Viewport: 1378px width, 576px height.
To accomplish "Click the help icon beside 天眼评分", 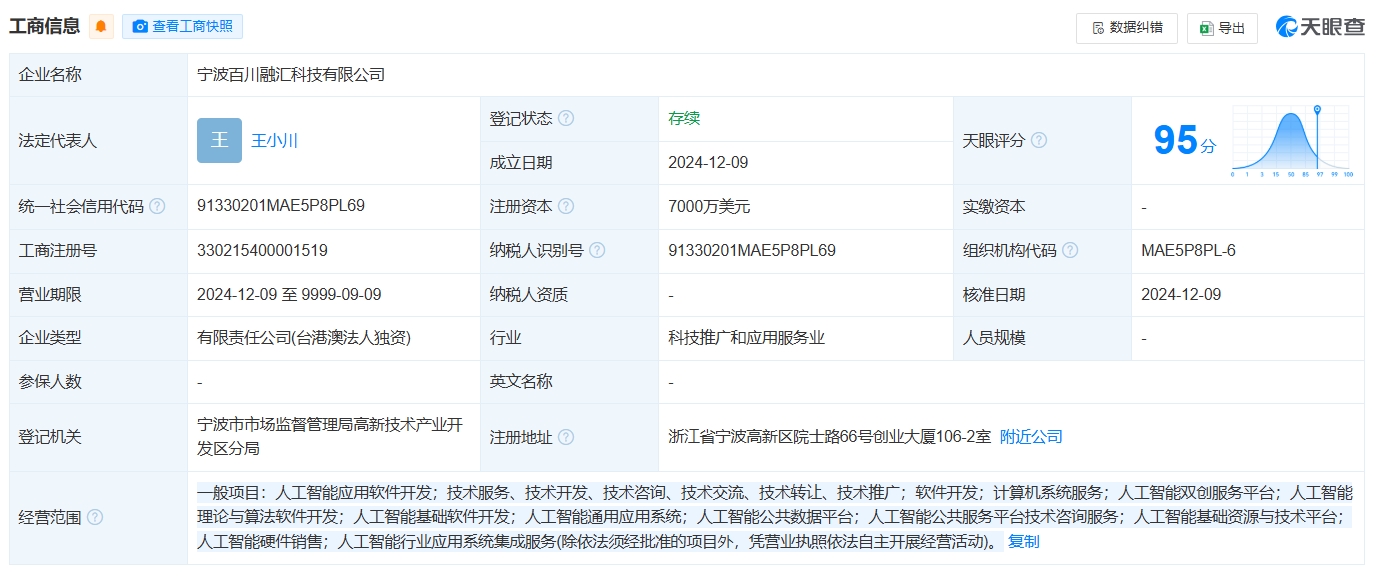I will 1038,141.
